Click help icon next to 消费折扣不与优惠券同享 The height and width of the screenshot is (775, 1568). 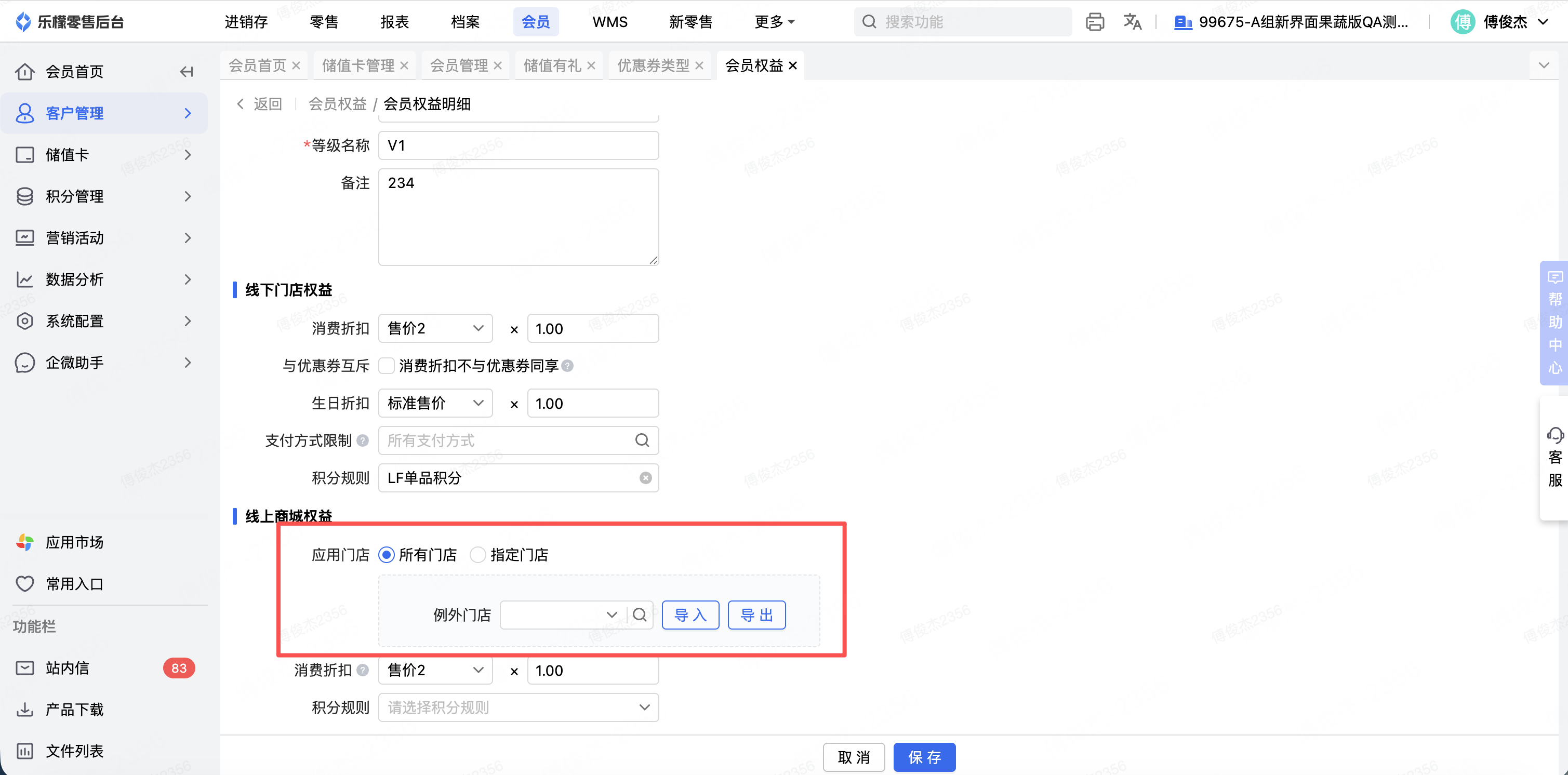pos(567,366)
